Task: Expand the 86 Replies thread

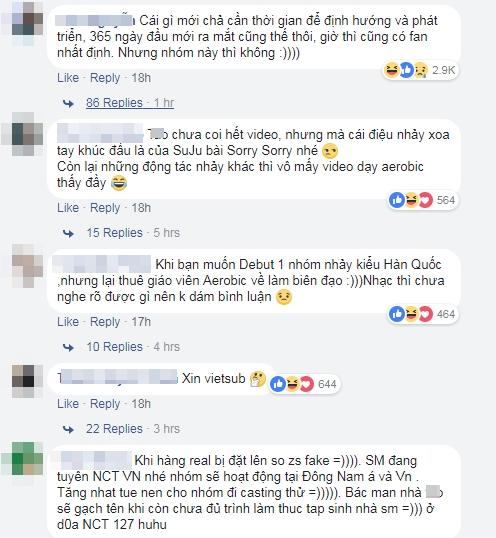Action: tap(114, 103)
